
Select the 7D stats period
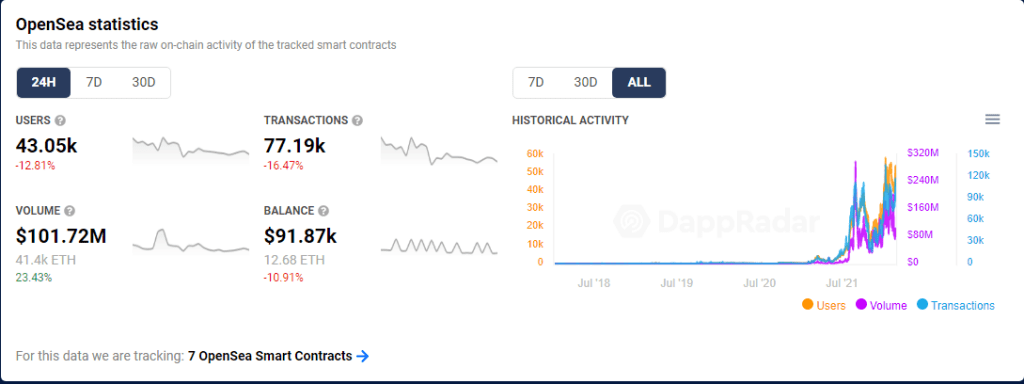pyautogui.click(x=94, y=83)
